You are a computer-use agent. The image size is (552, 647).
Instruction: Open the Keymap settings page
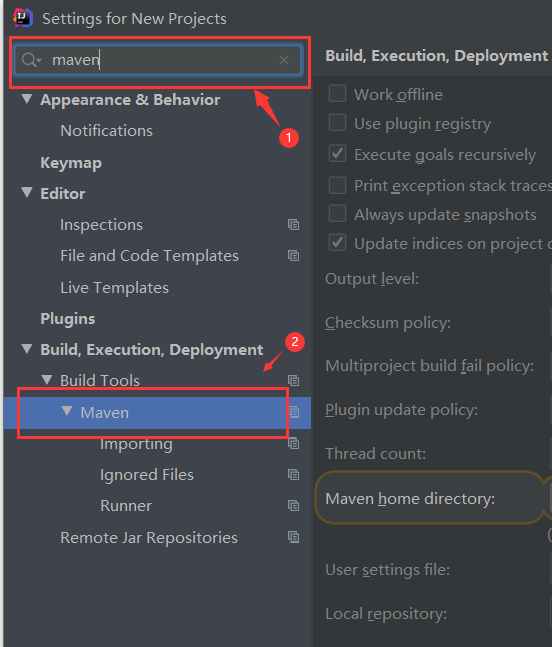tap(71, 163)
